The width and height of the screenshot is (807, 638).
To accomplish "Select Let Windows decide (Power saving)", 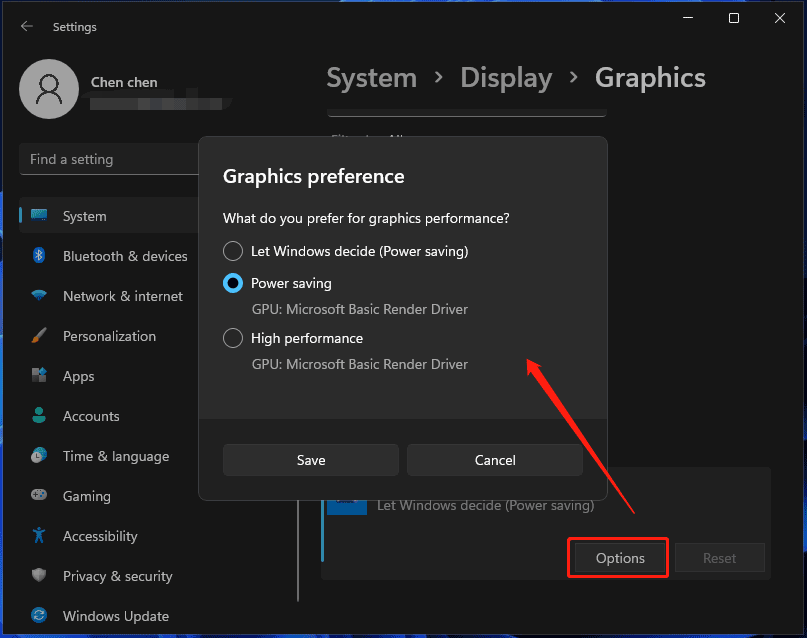I will 233,251.
